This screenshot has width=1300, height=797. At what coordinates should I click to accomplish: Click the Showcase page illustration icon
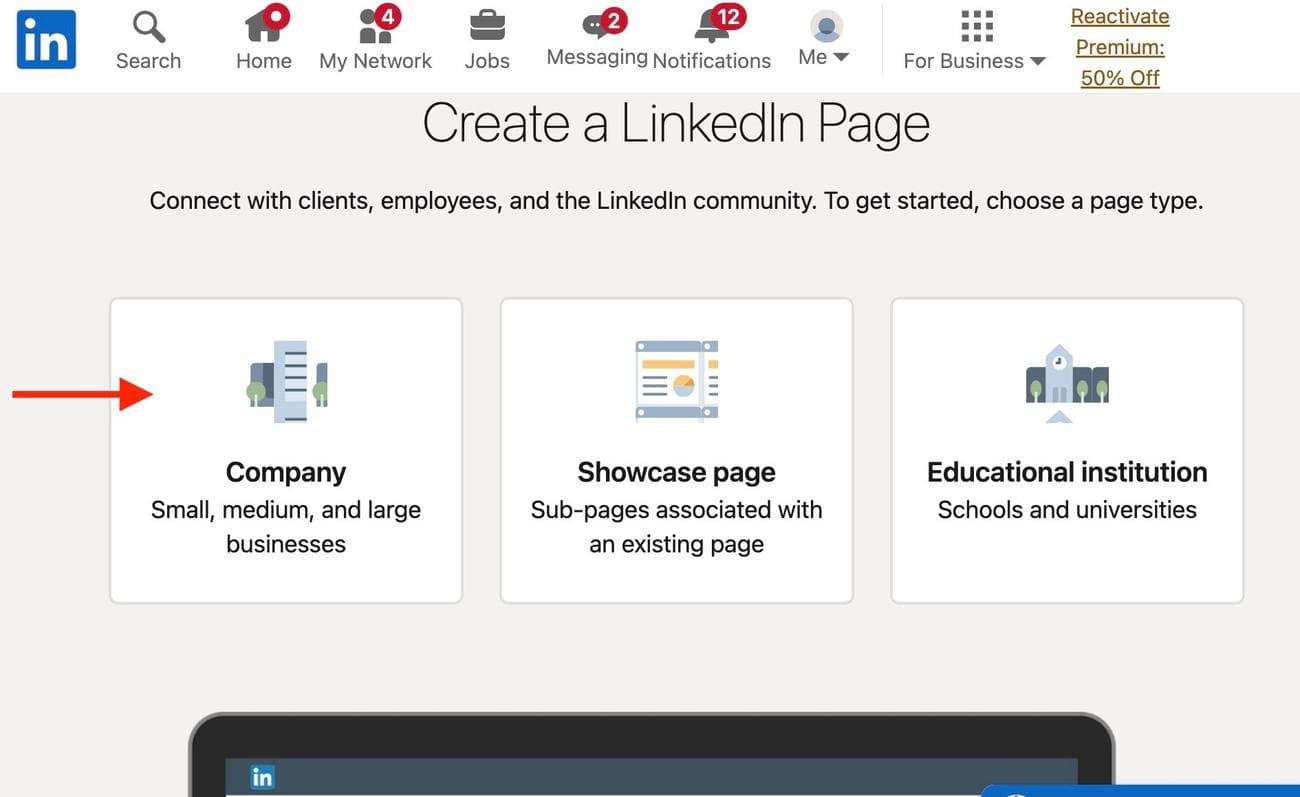pos(677,381)
